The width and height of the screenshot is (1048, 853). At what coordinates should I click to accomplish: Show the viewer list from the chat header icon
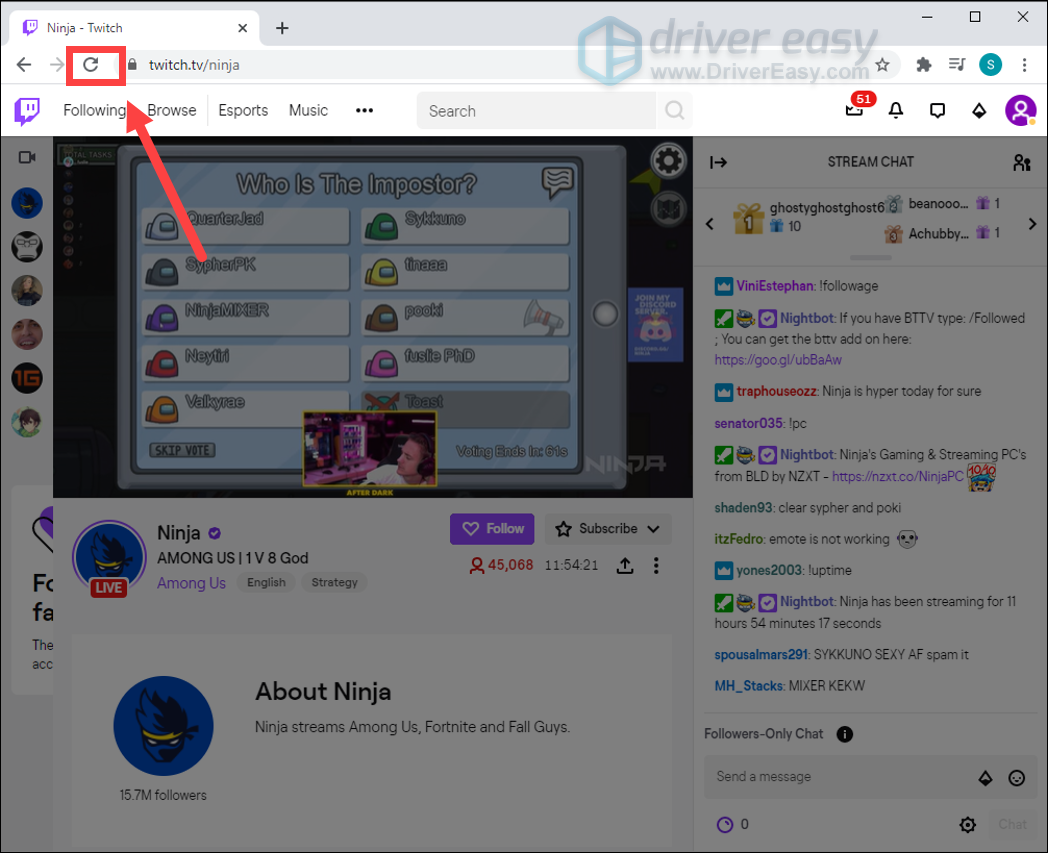1021,161
